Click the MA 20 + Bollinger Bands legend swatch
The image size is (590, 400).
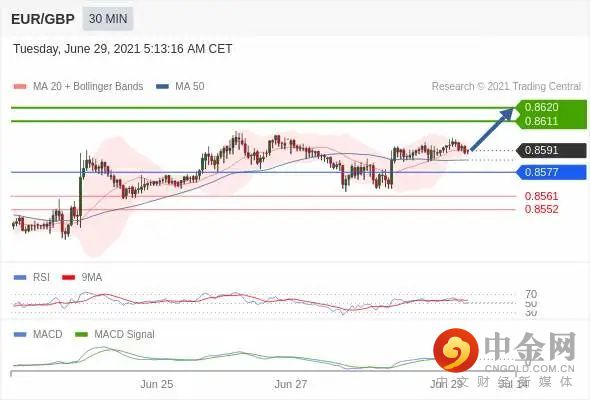pyautogui.click(x=20, y=87)
